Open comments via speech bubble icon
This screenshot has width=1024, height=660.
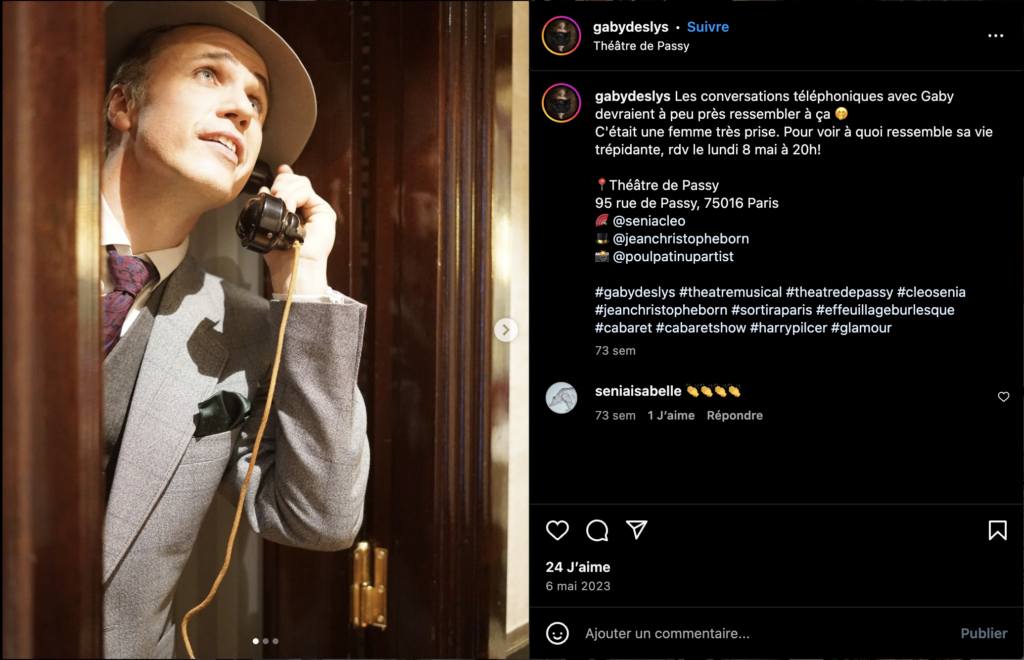point(597,531)
